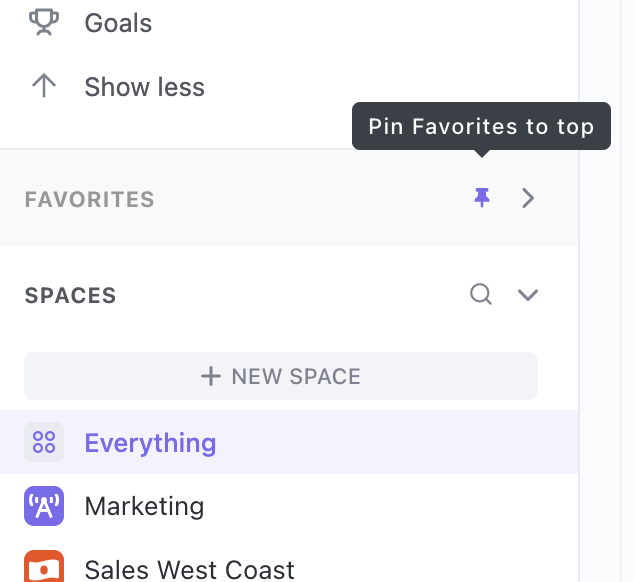This screenshot has width=634, height=582.
Task: Collapse the Spaces section chevron
Action: [x=527, y=295]
